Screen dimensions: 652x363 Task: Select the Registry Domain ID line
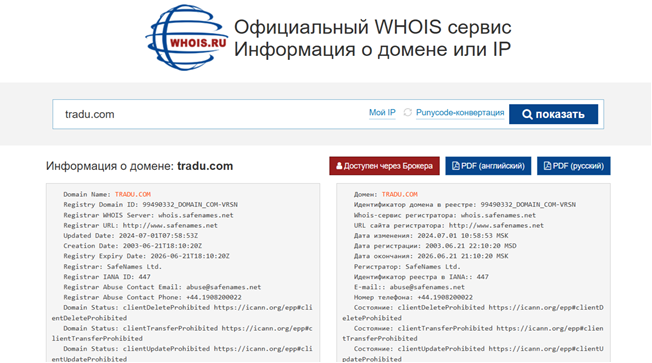pyautogui.click(x=151, y=205)
